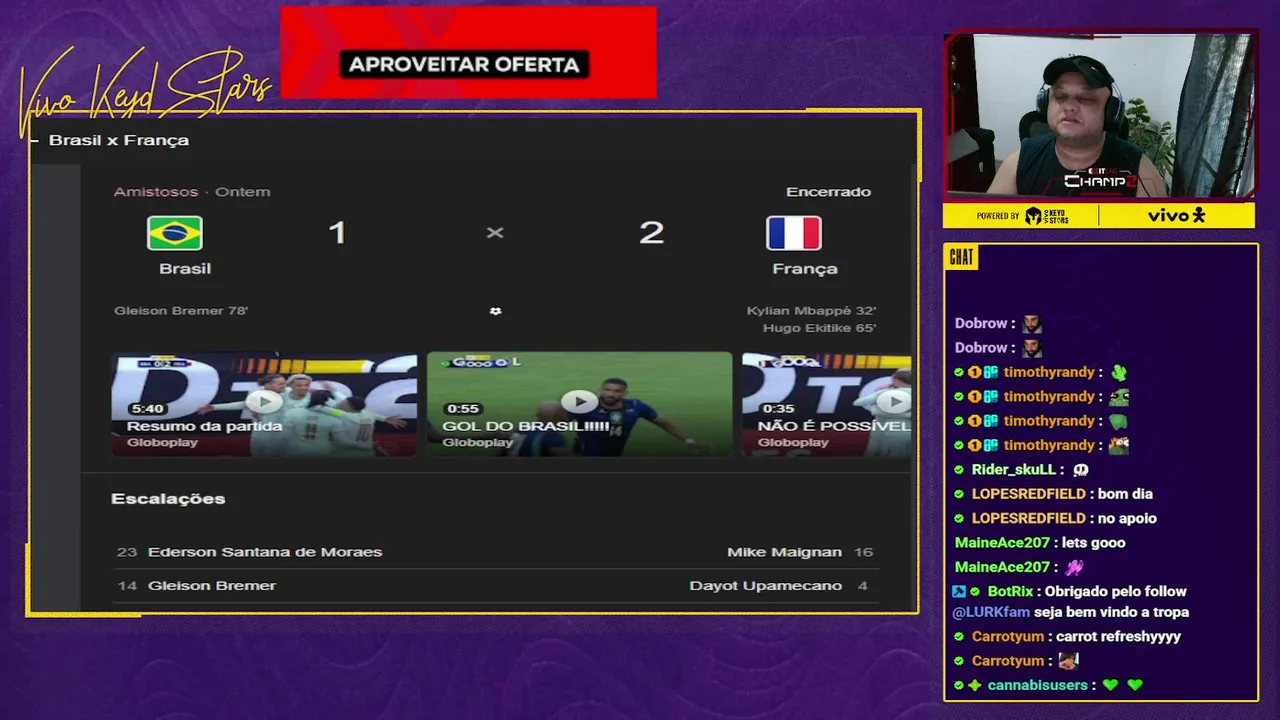Open the Resumo da partida thumbnail title

[205, 426]
